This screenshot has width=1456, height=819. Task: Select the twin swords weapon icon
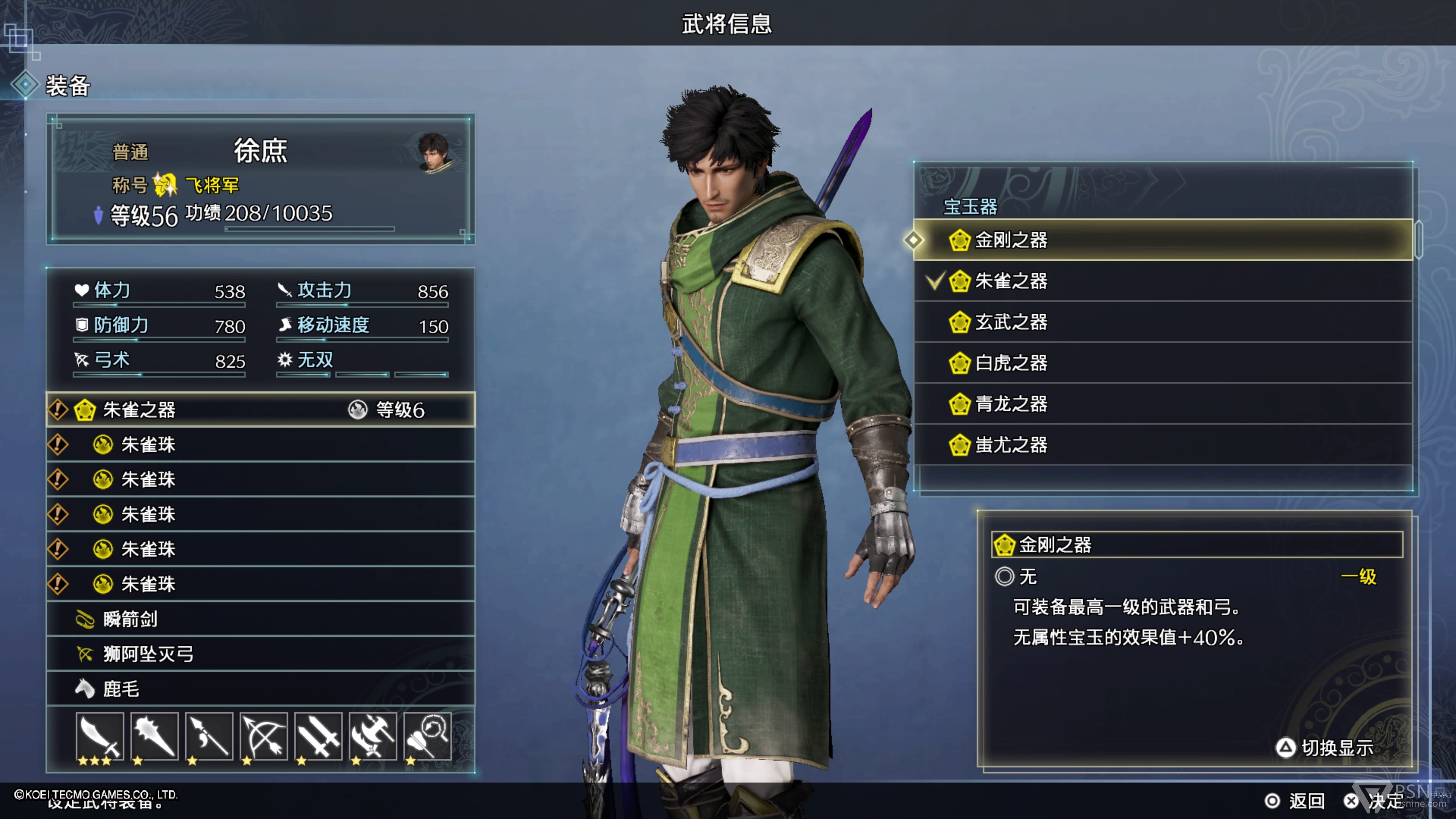[x=319, y=736]
